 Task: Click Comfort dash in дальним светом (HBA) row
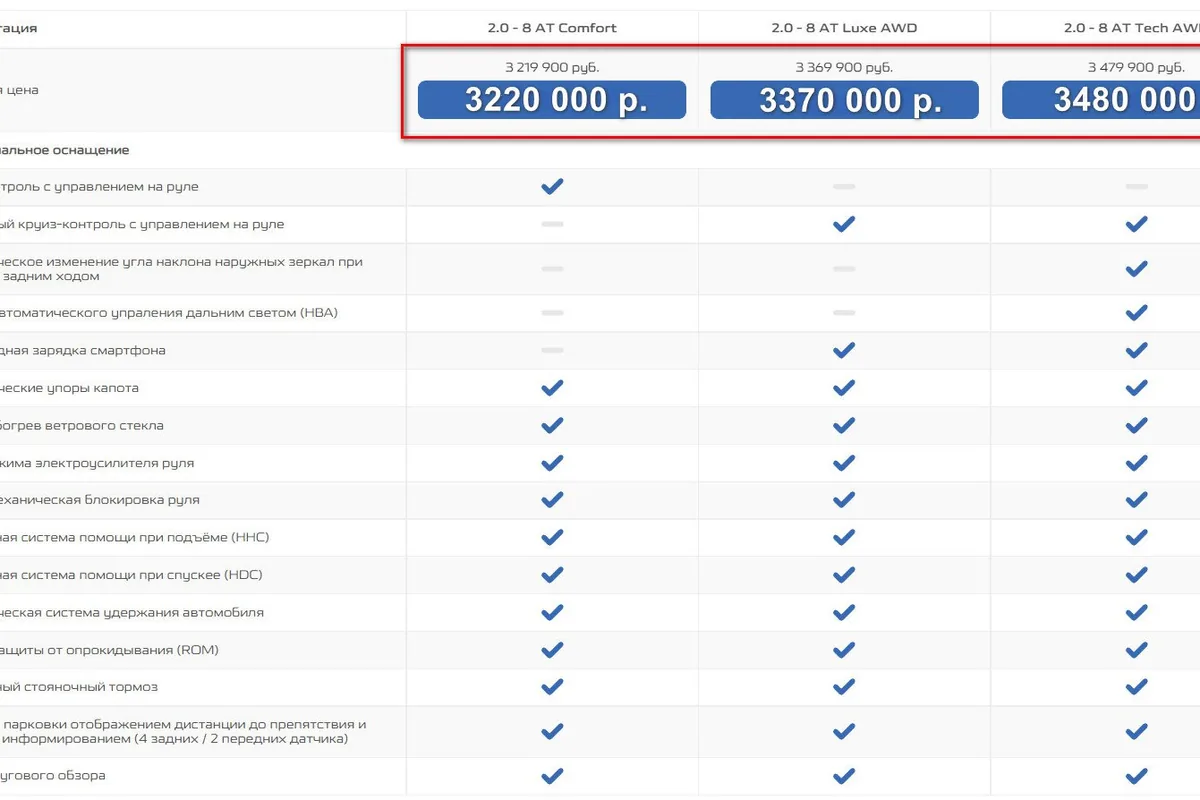[552, 313]
